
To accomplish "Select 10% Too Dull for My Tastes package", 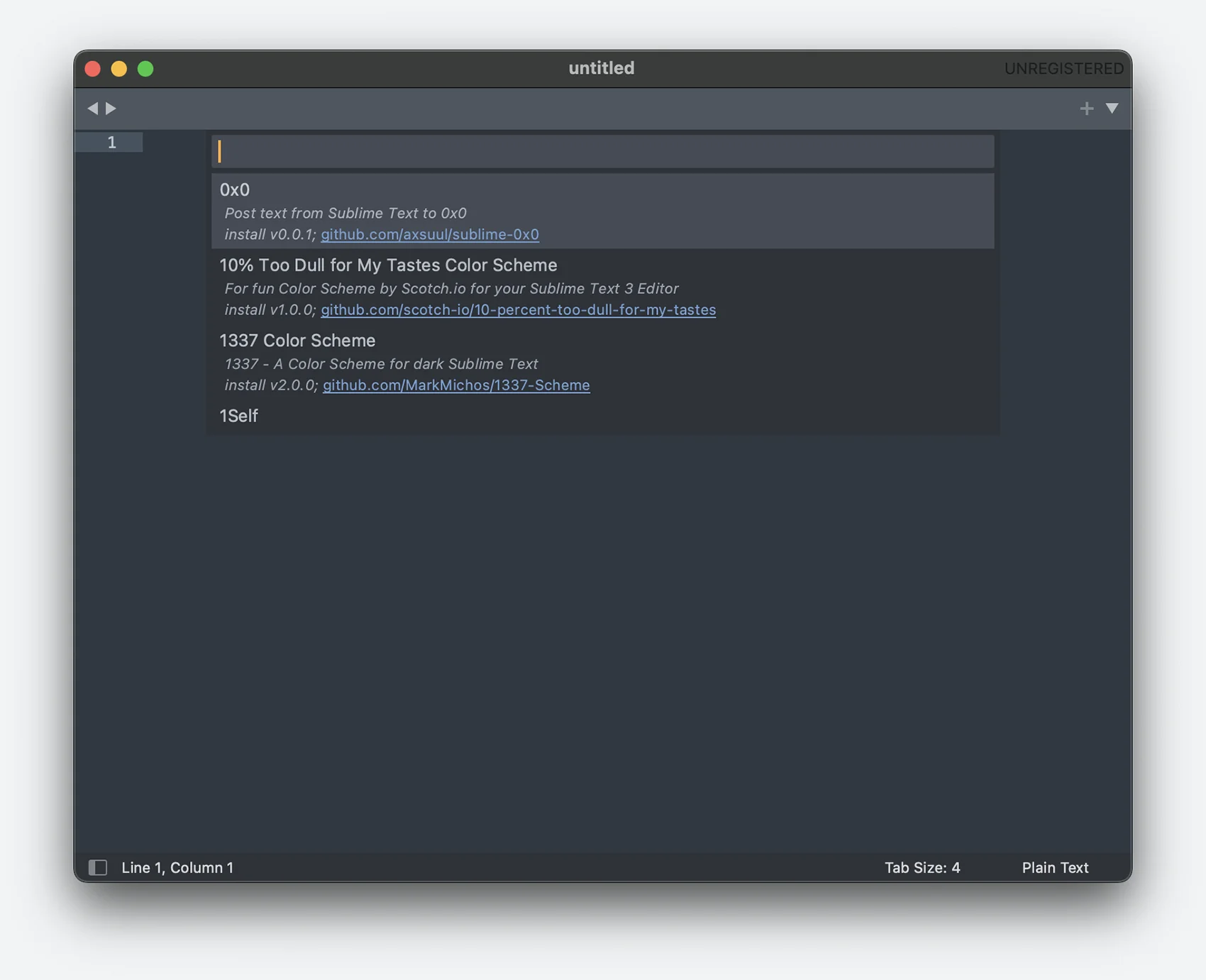I will pos(602,286).
